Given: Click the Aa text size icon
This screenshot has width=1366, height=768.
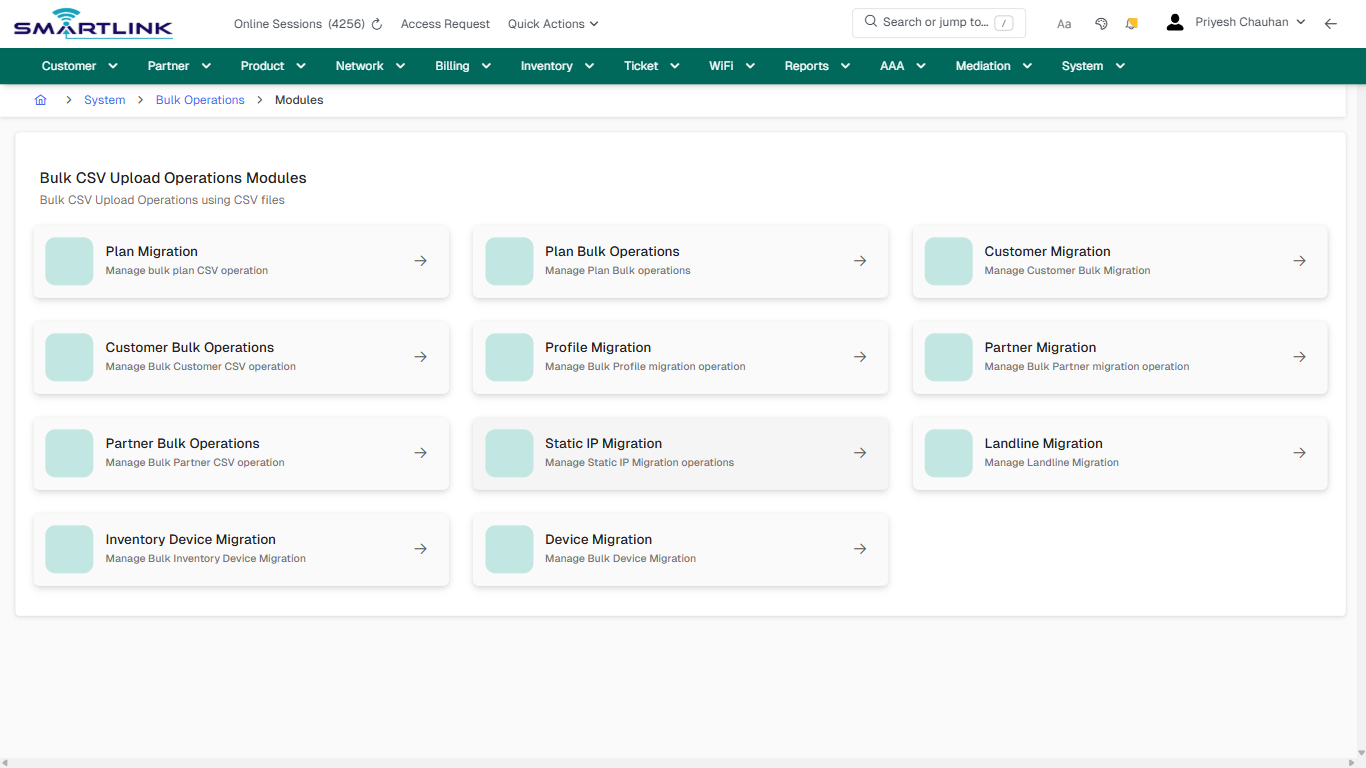Looking at the screenshot, I should 1064,23.
